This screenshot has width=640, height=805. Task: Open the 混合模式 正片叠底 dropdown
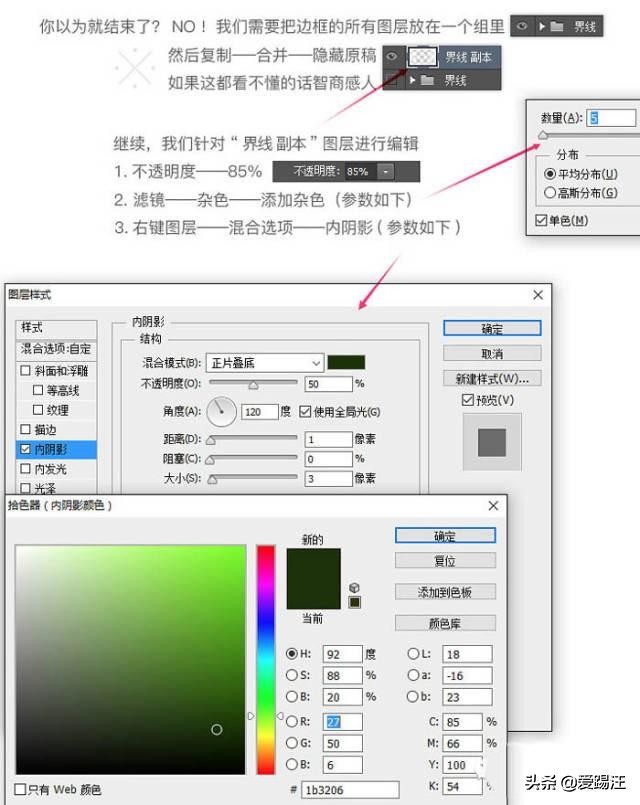click(x=265, y=363)
